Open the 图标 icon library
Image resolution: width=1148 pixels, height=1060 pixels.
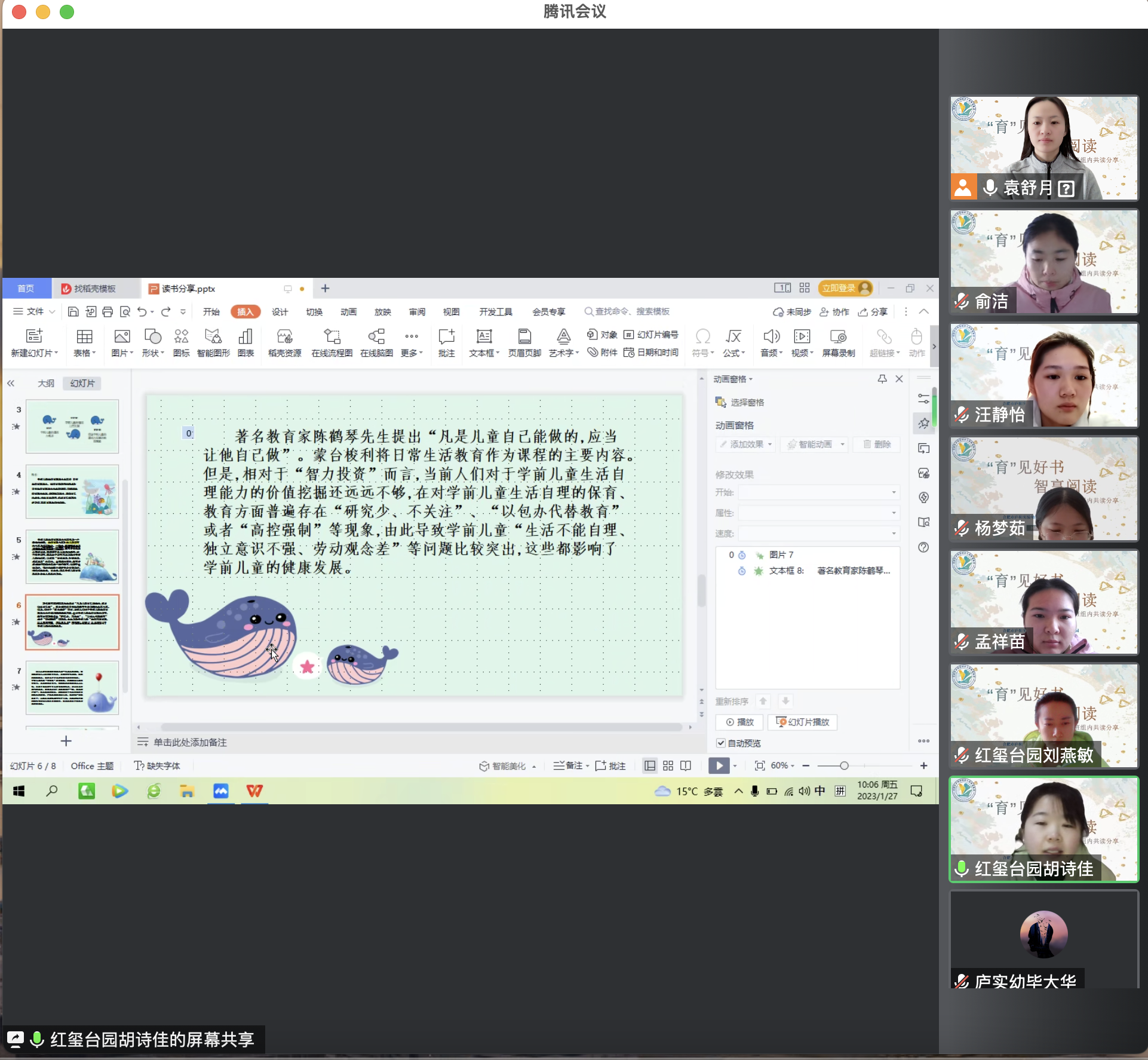pos(181,342)
